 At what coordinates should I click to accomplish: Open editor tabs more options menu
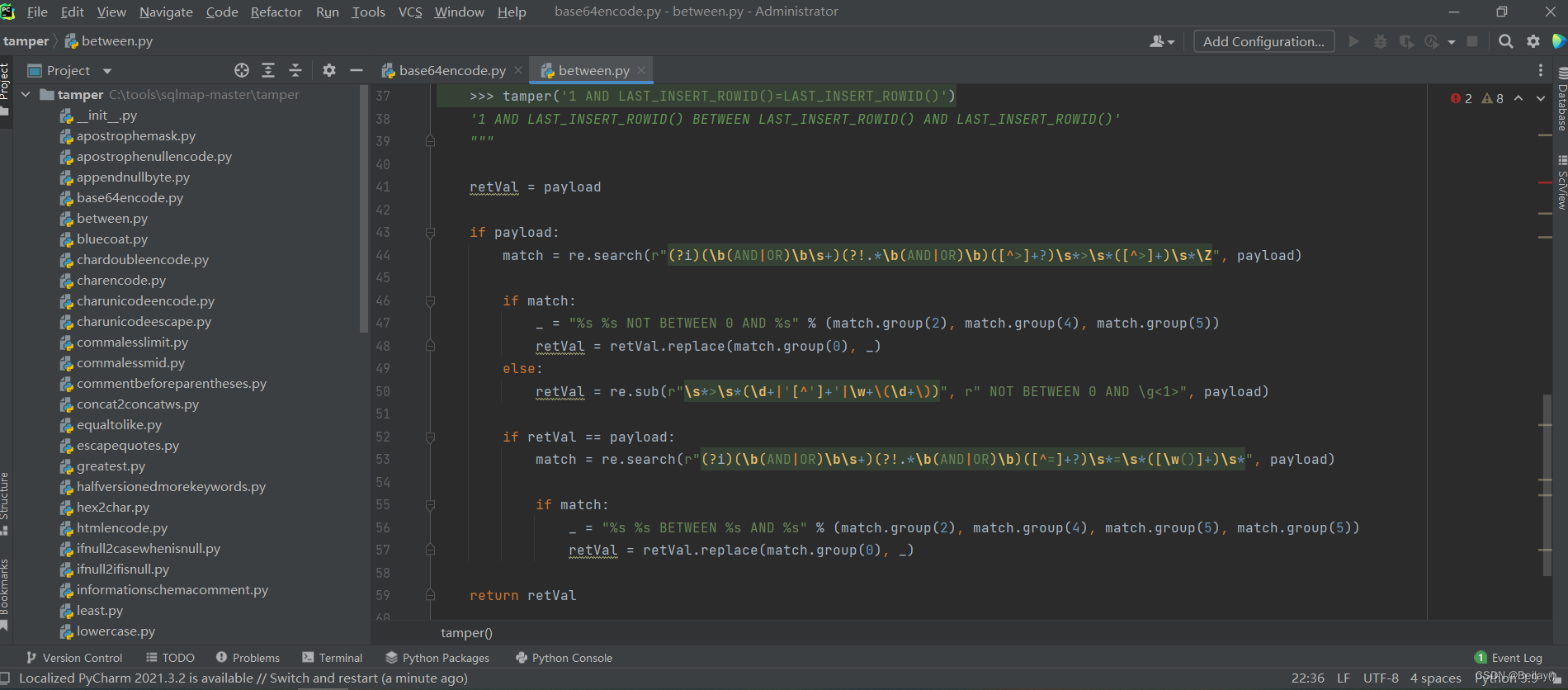(1540, 70)
